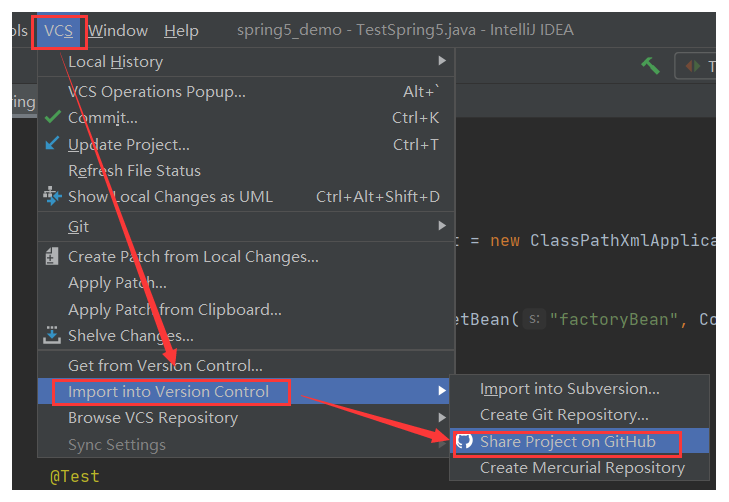
Task: Select Apply Patch from Clipboard
Action: click(x=246, y=310)
